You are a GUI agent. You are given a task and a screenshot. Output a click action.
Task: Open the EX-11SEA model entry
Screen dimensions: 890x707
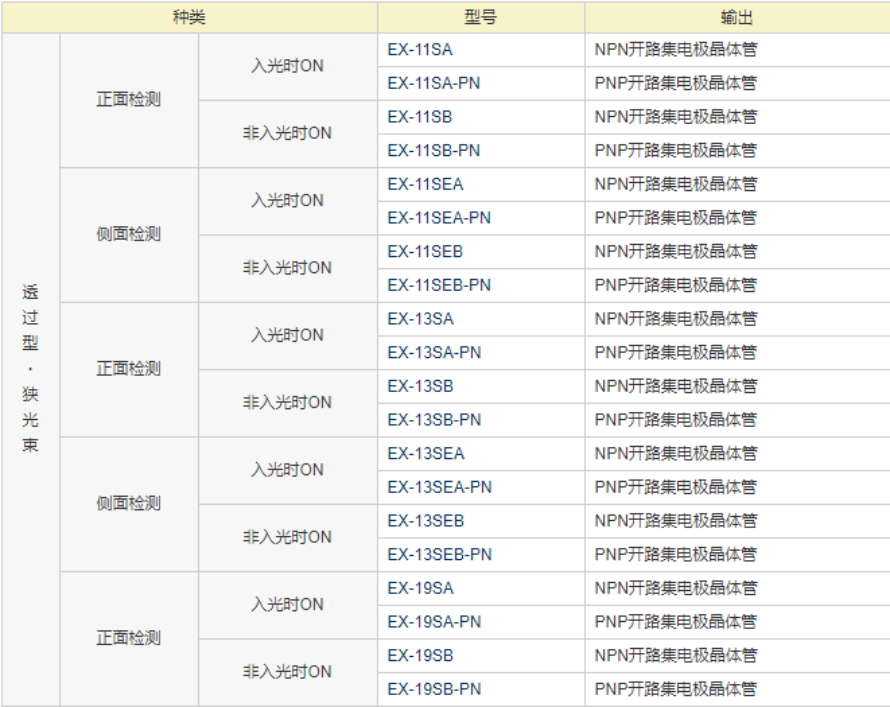(426, 184)
